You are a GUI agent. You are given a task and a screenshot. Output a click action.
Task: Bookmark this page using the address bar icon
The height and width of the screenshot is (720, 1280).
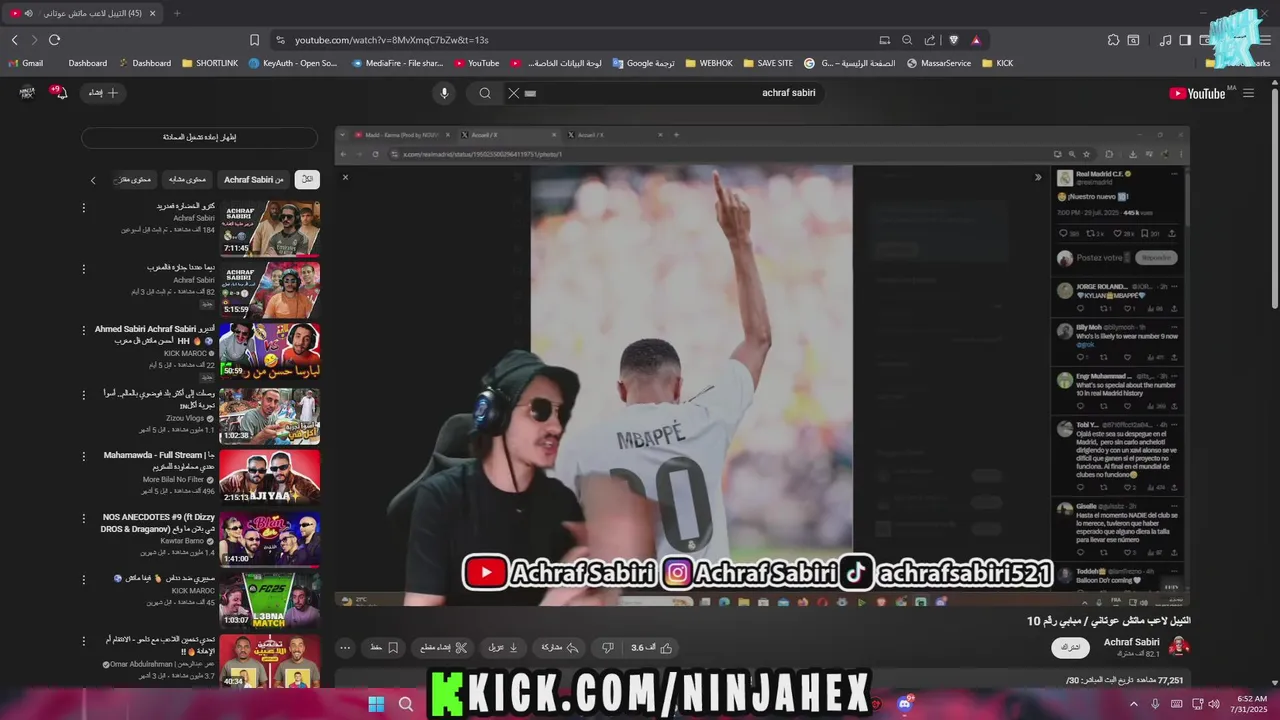point(254,40)
